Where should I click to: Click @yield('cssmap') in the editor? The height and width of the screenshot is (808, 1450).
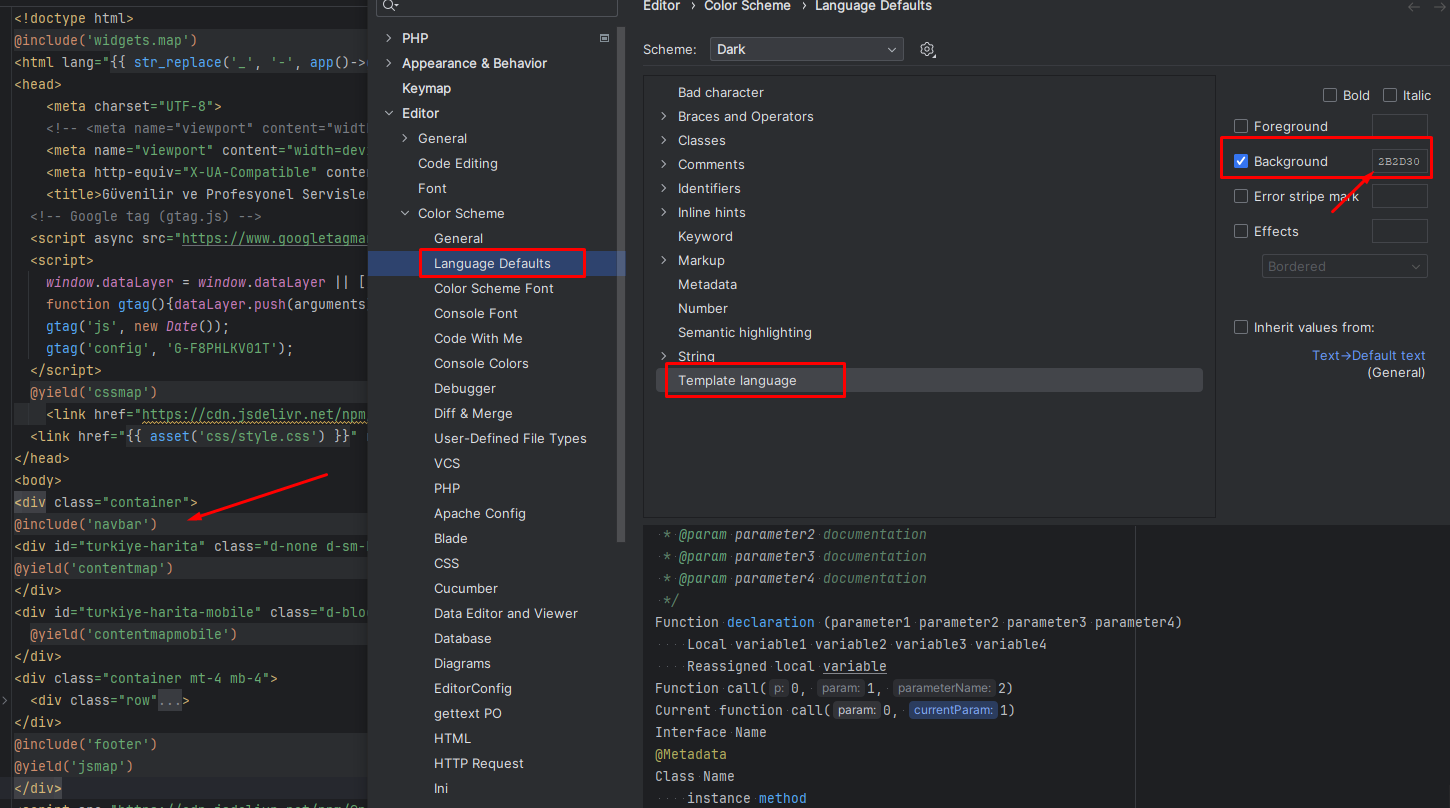[93, 392]
